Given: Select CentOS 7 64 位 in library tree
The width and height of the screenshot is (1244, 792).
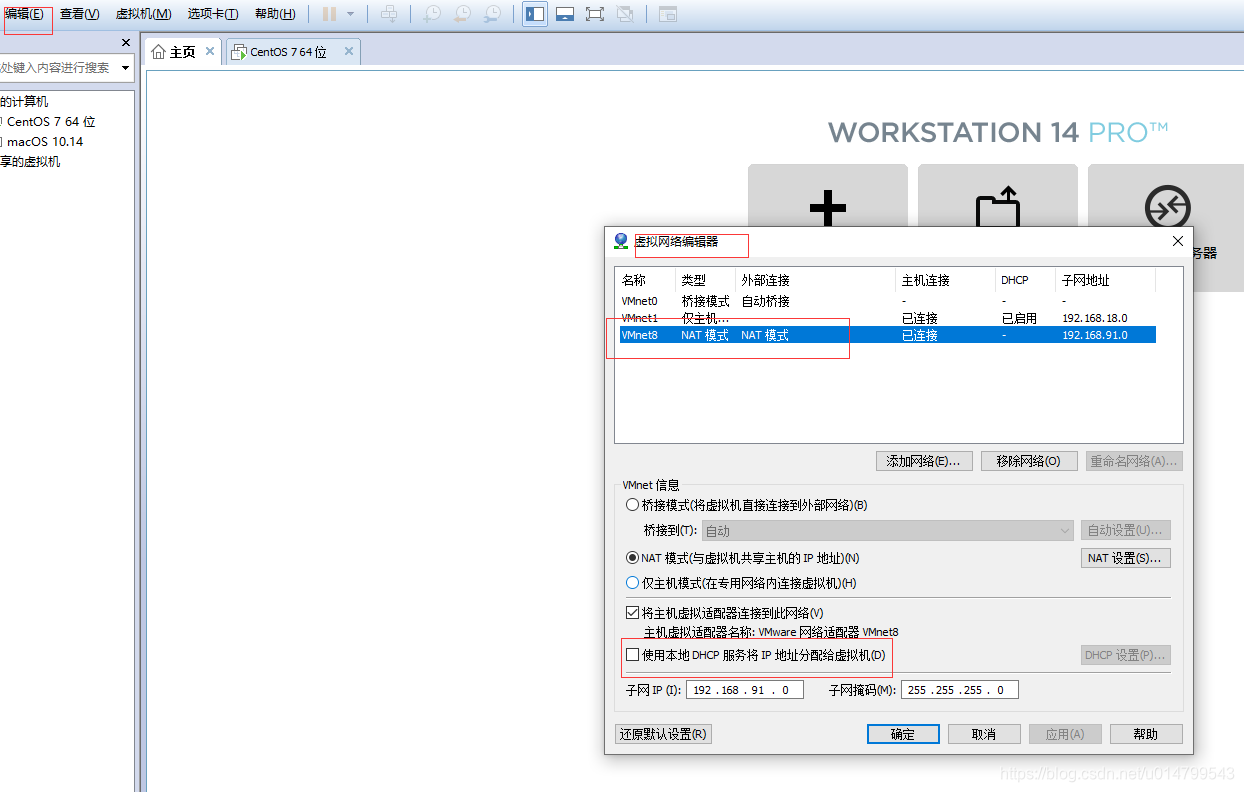Looking at the screenshot, I should (50, 122).
